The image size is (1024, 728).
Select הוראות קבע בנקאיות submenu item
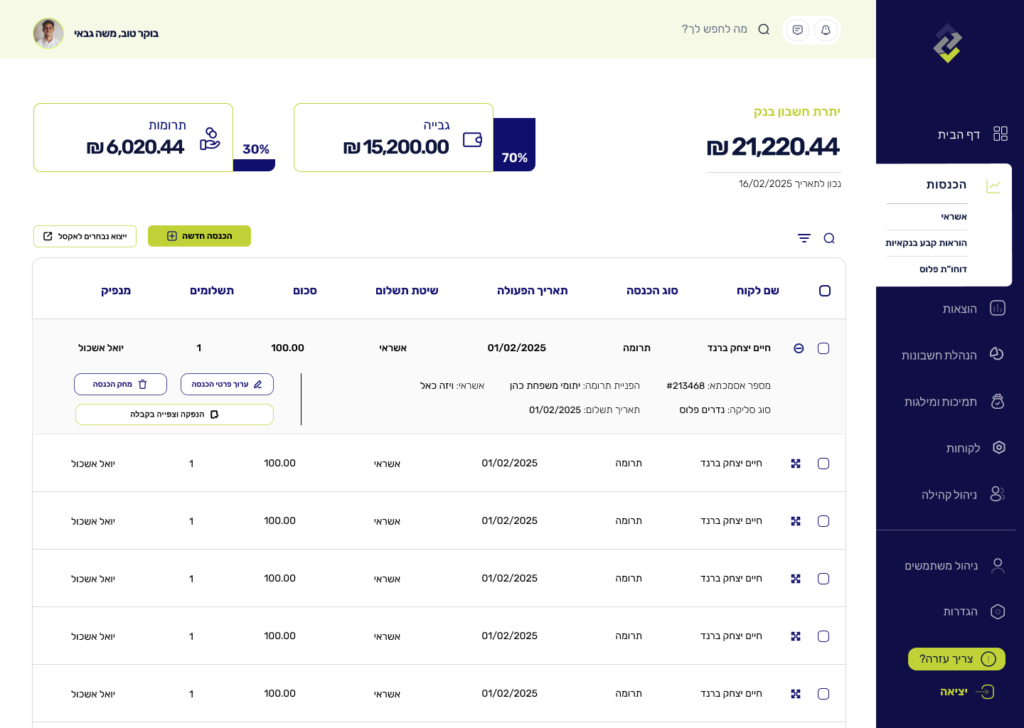click(926, 243)
